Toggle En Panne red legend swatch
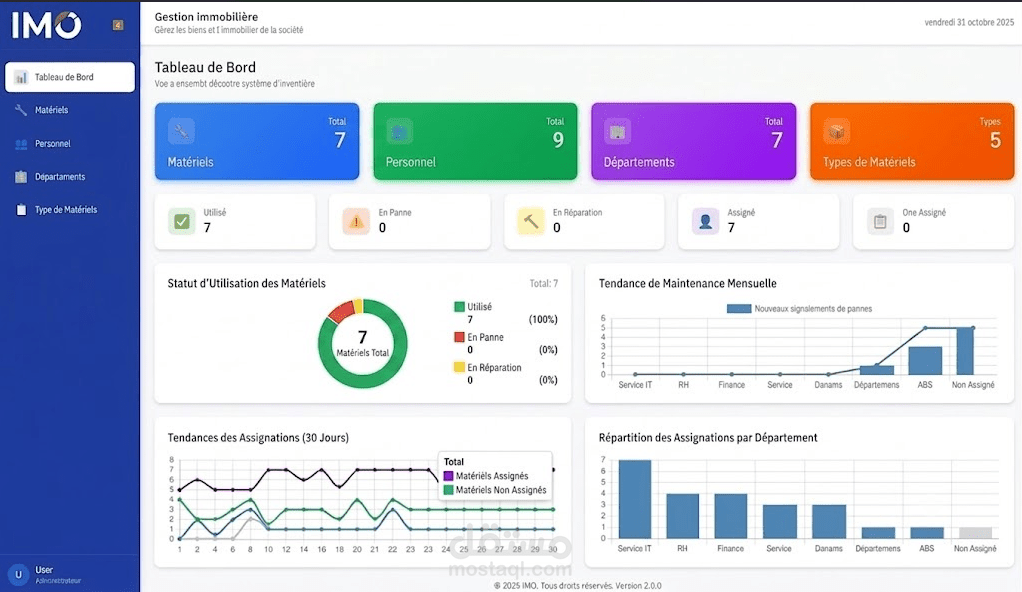The height and width of the screenshot is (592, 1022). [x=460, y=337]
